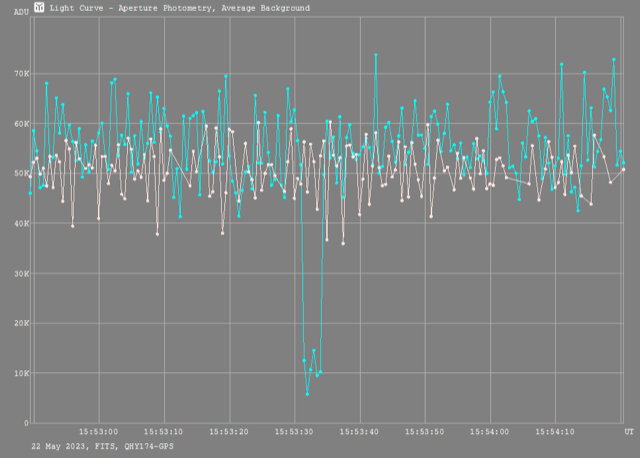Click the 15:53:30 time label
Viewport: 640px width, 458px height.
[x=294, y=432]
